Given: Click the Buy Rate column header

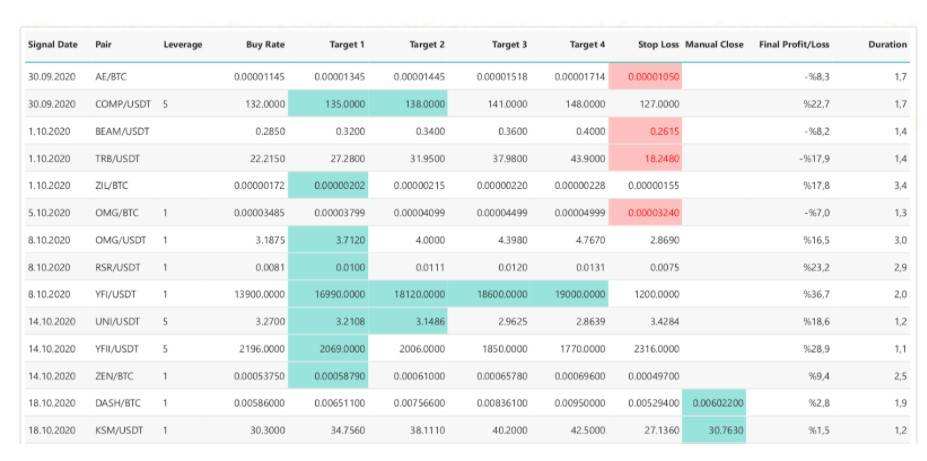Looking at the screenshot, I should point(266,45).
